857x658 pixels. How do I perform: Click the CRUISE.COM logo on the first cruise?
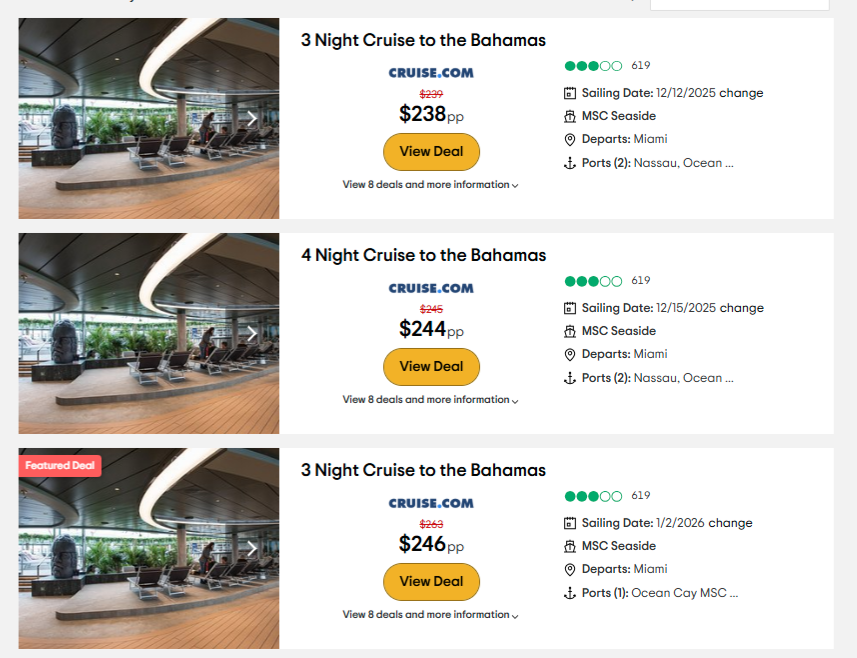point(431,72)
